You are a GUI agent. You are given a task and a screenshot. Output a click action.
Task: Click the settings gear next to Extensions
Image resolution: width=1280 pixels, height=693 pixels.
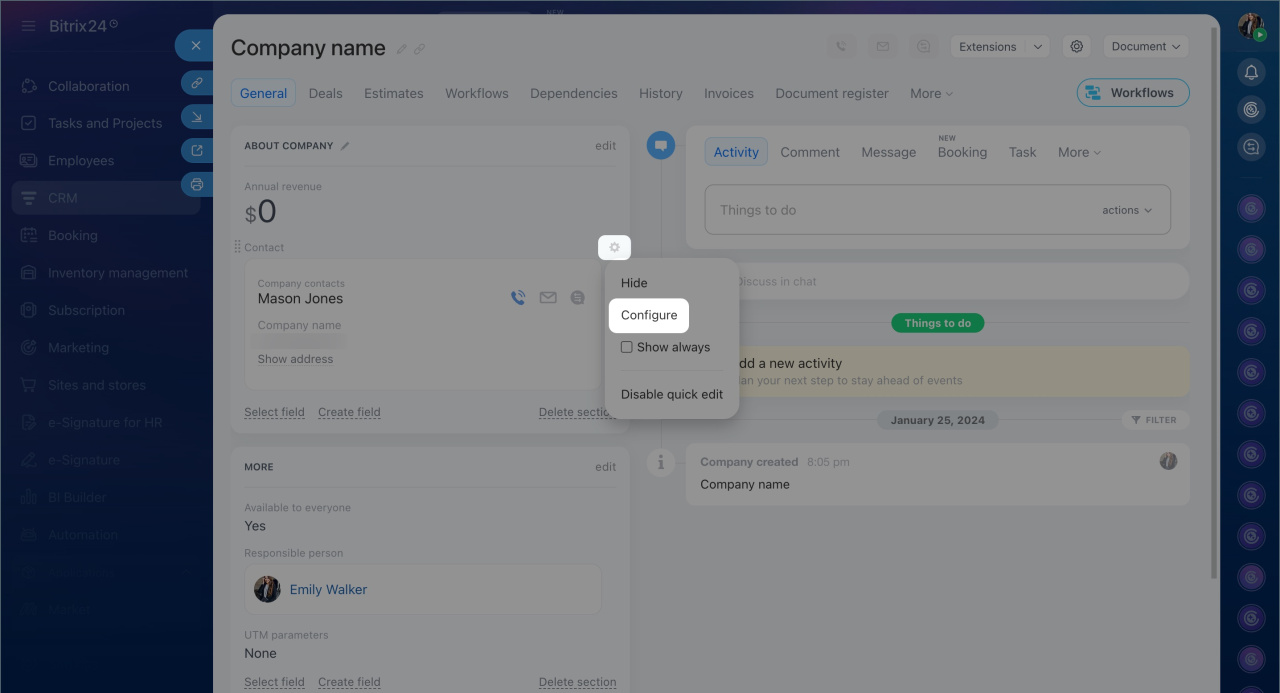pyautogui.click(x=1076, y=47)
